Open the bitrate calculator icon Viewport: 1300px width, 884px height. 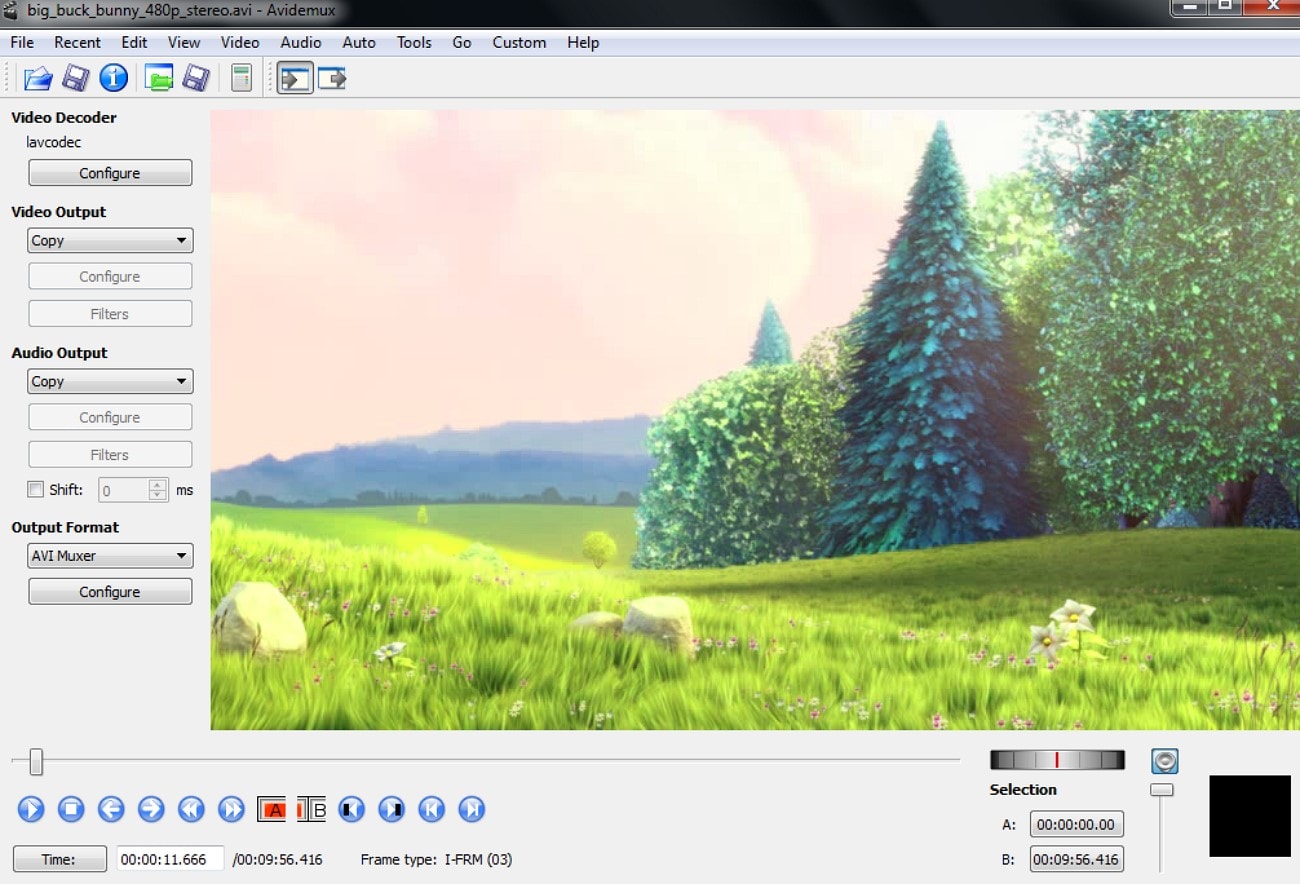point(241,77)
